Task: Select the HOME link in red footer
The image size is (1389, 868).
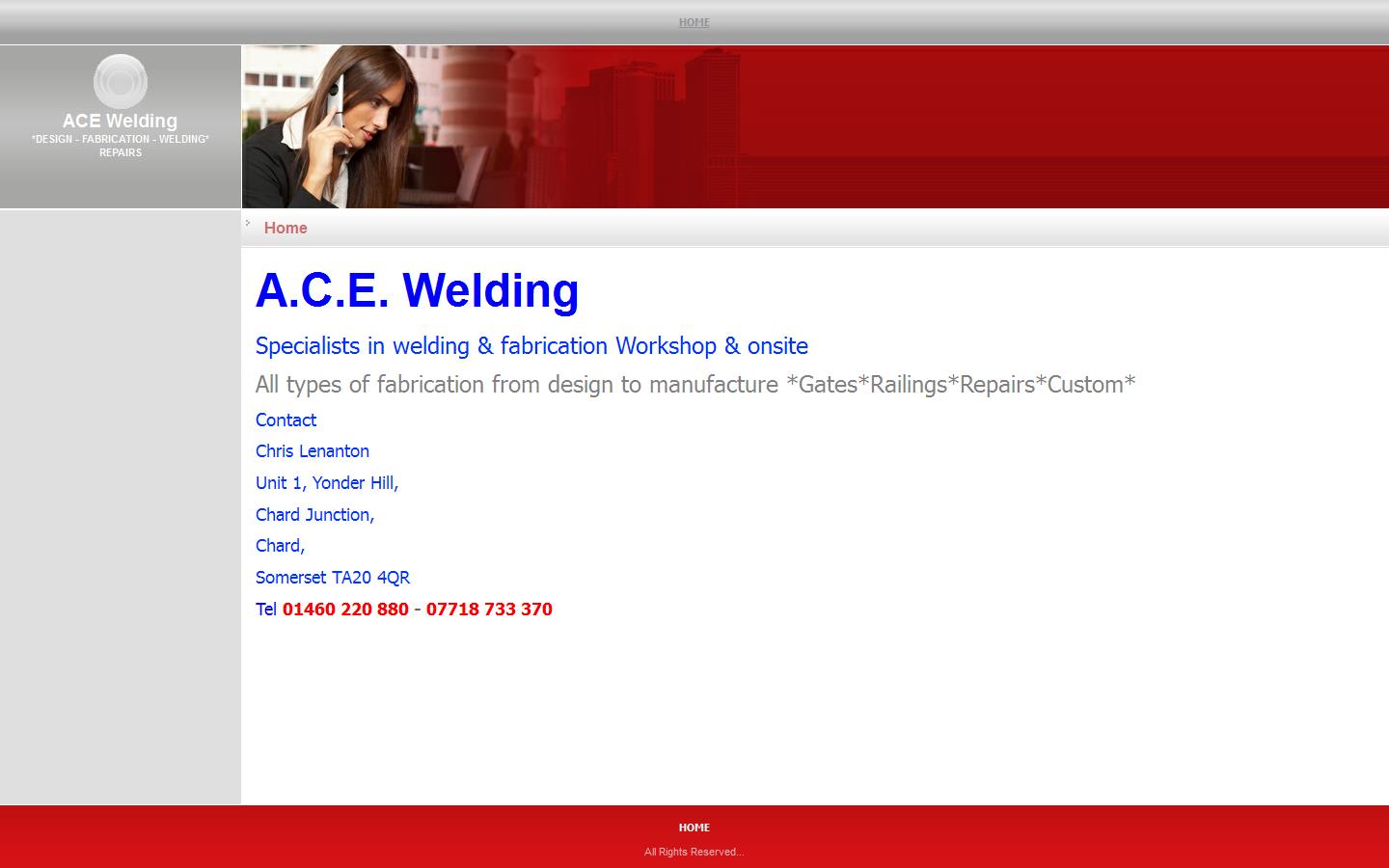Action: [x=694, y=827]
